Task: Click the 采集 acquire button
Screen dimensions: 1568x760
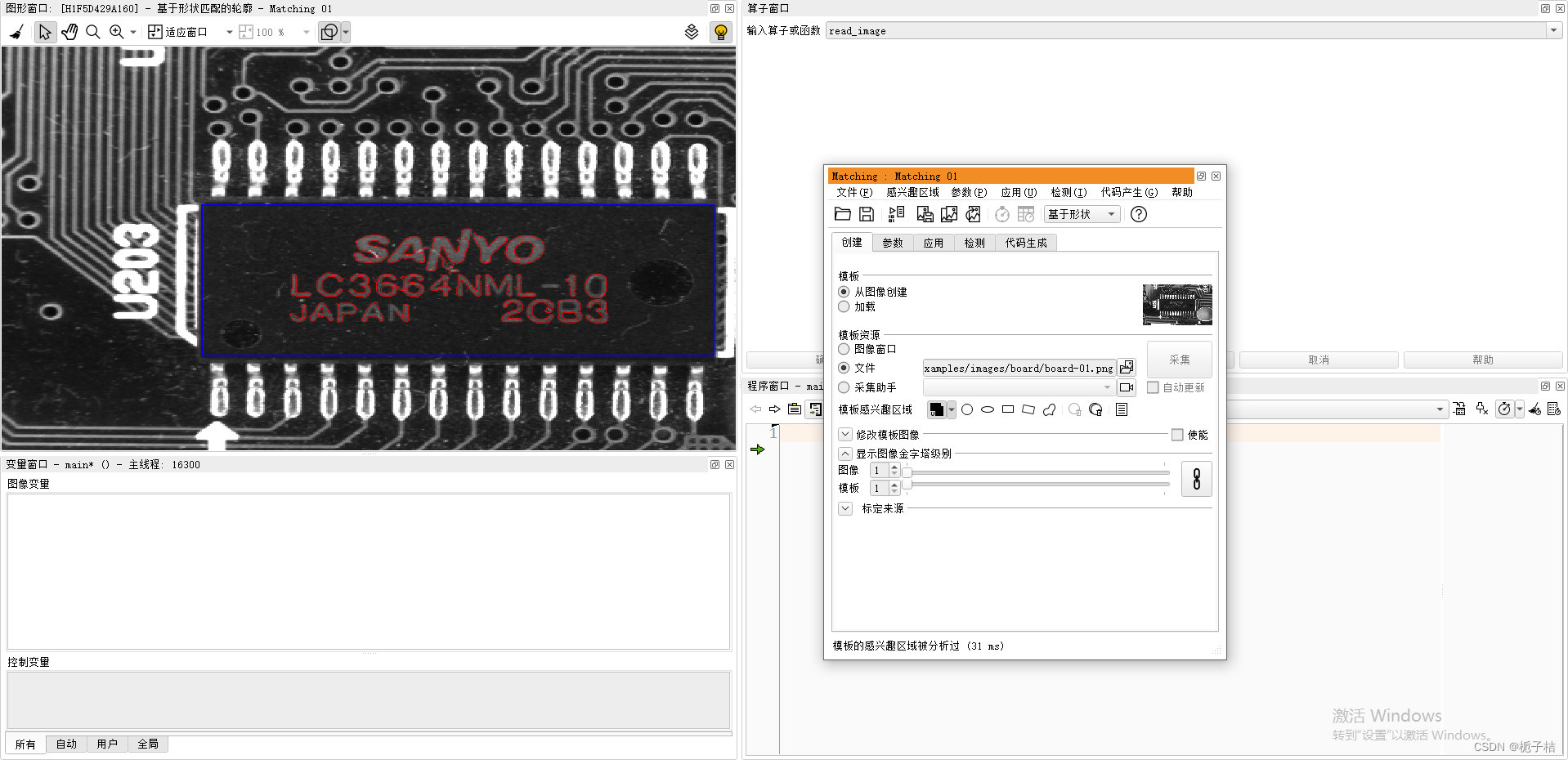Action: click(1180, 360)
